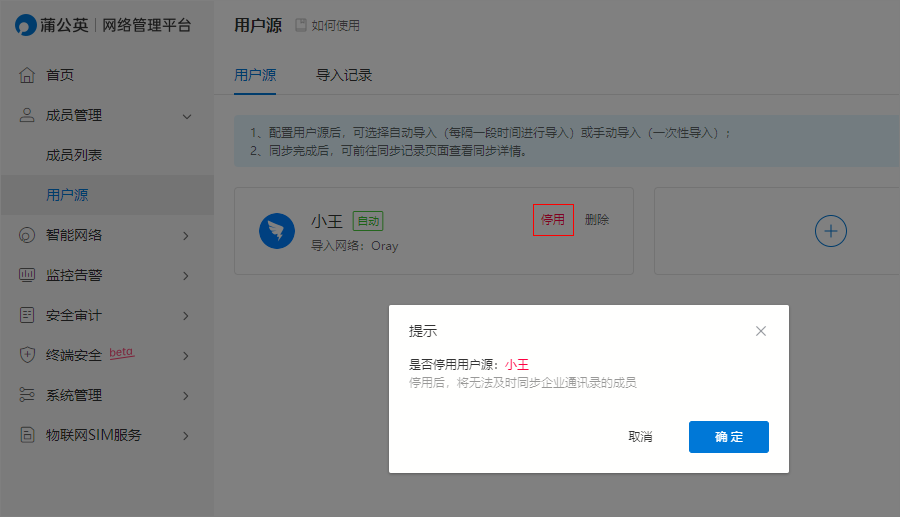900x517 pixels.
Task: Click the 安全审计 document icon
Action: point(27,315)
